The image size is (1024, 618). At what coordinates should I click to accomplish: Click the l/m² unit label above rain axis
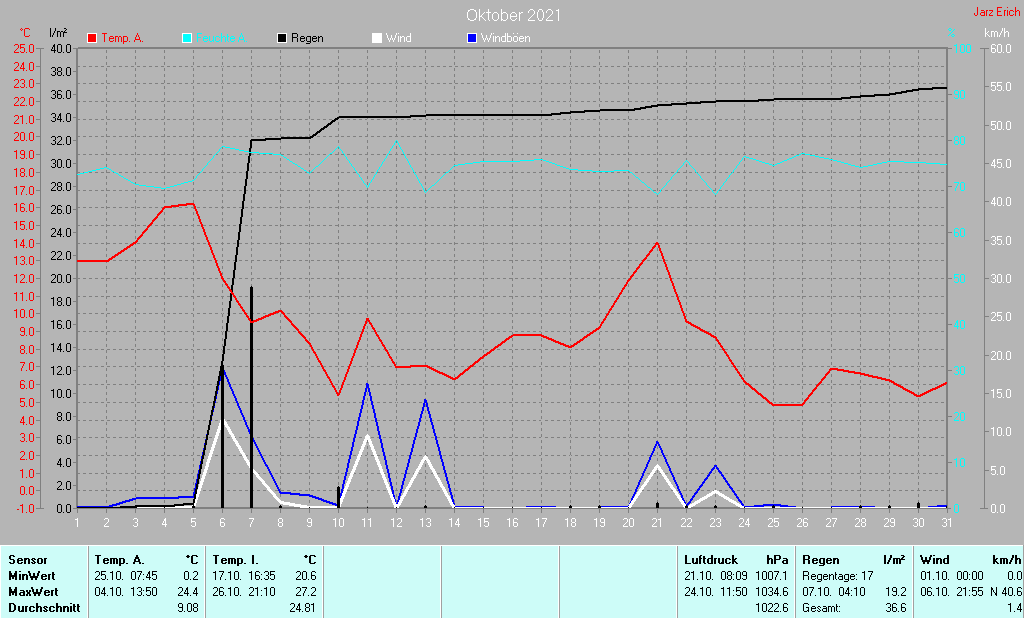[x=58, y=33]
